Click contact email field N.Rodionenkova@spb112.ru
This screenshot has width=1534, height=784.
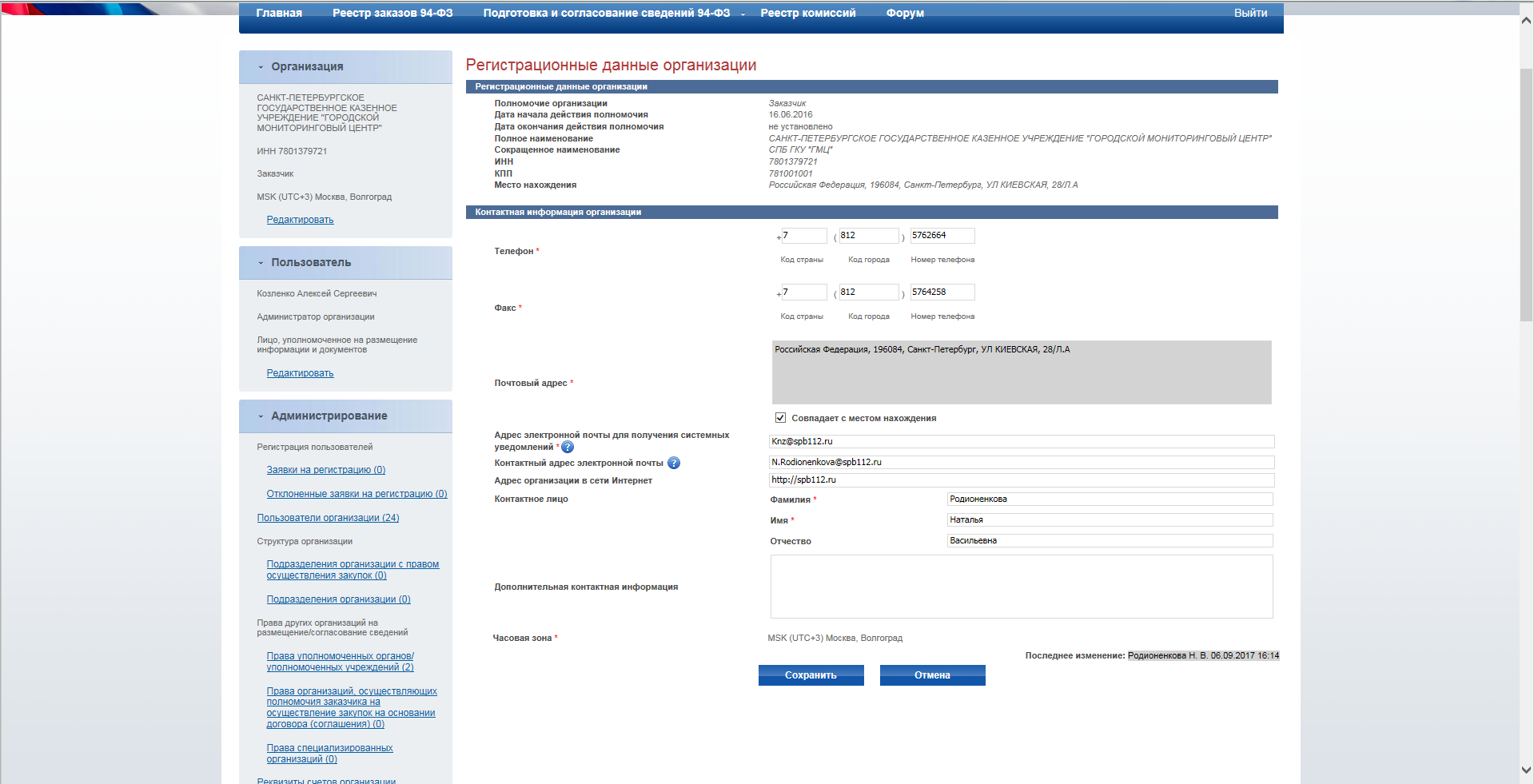[x=1022, y=462]
